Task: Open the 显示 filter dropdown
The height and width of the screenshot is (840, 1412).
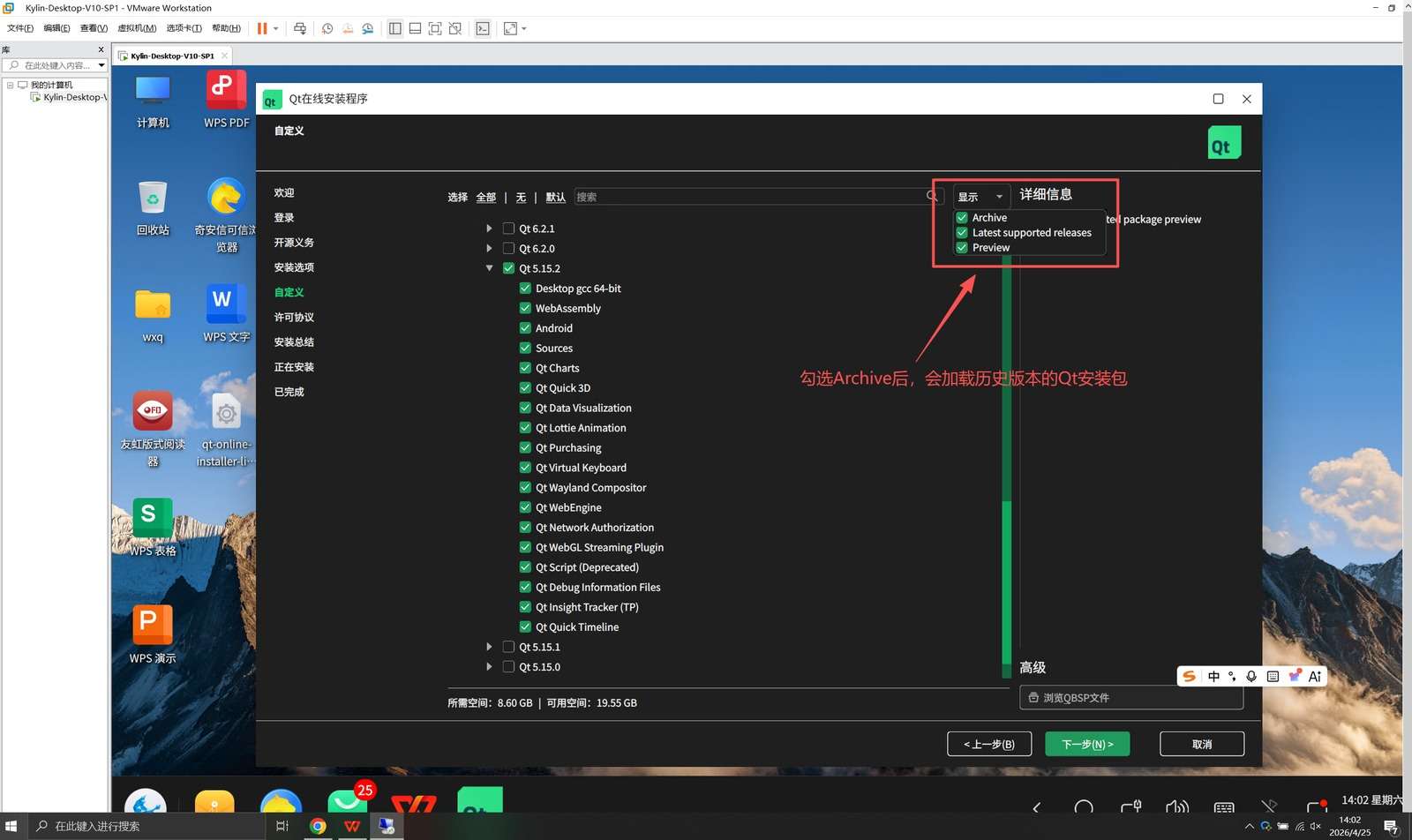Action: click(981, 196)
